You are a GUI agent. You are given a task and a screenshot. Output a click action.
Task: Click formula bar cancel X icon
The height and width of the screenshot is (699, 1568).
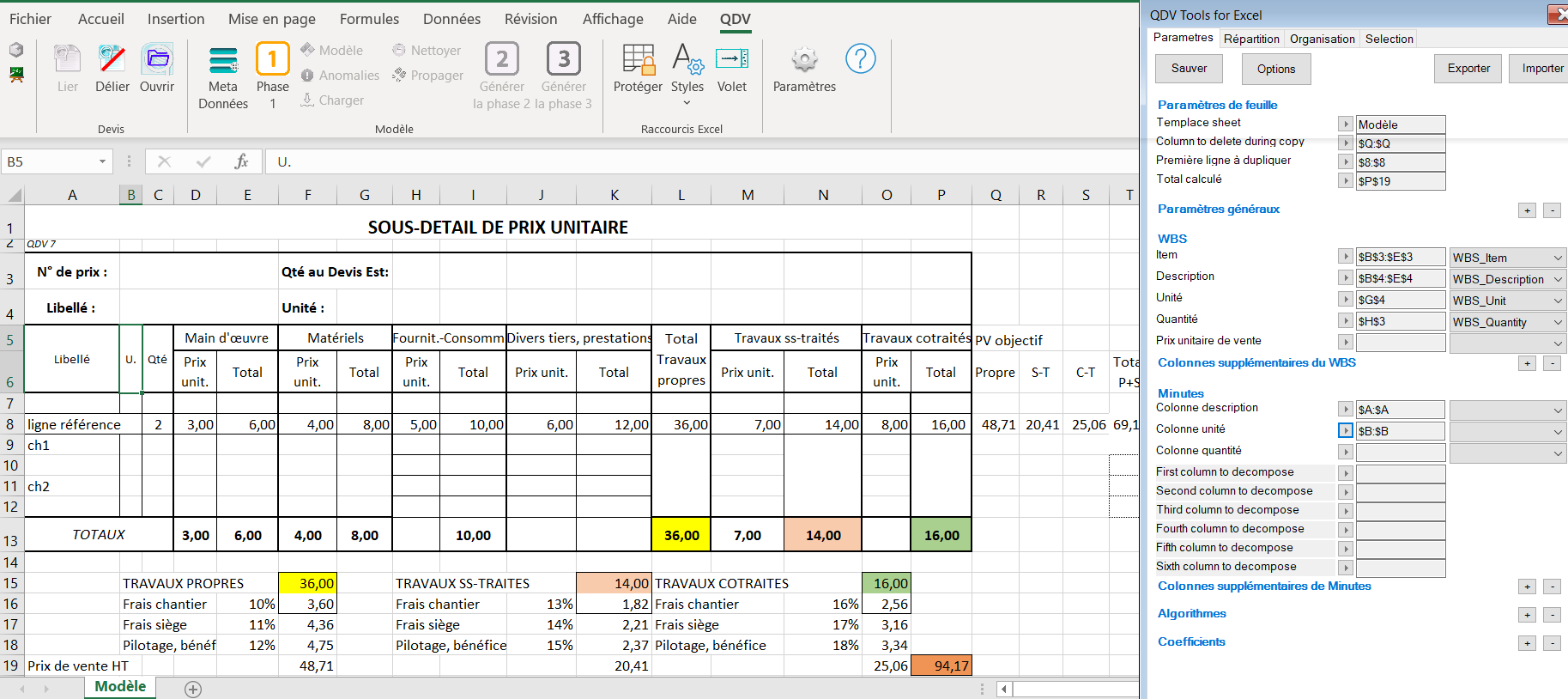coord(165,161)
